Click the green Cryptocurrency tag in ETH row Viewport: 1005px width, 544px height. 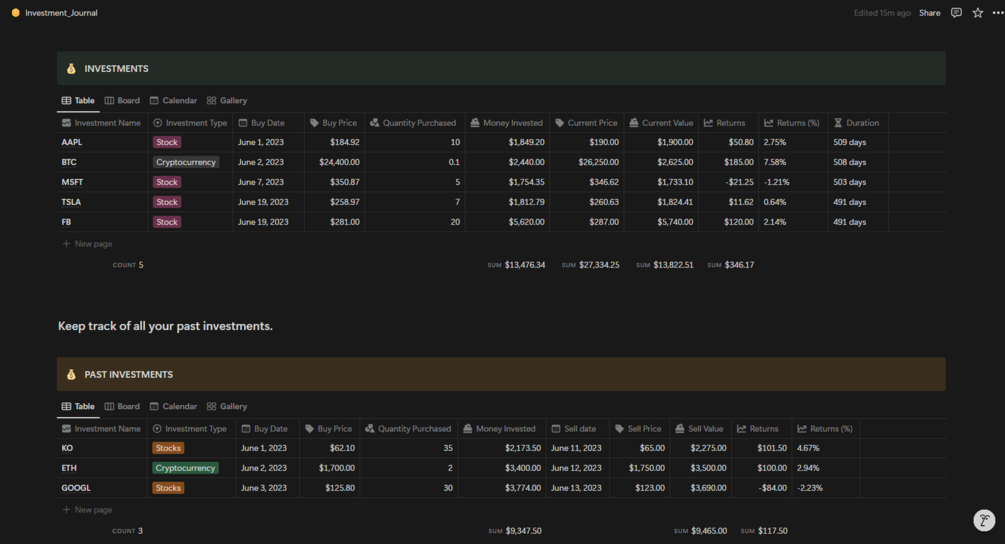click(185, 468)
